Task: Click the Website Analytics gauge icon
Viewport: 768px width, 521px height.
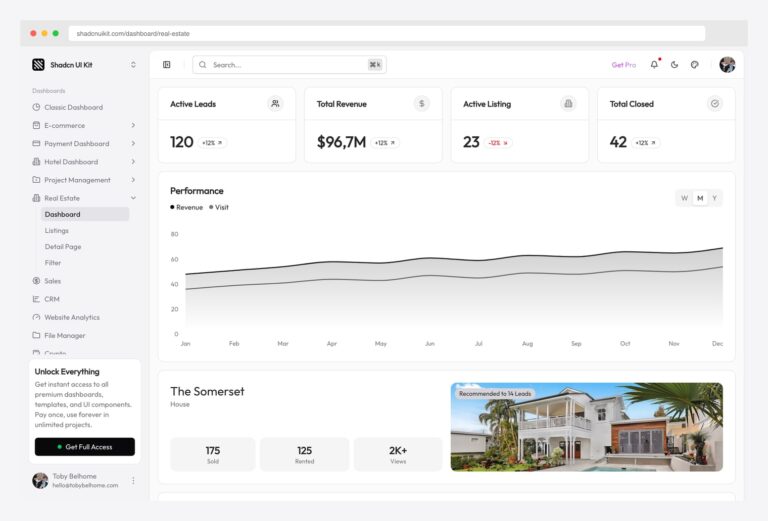Action: coord(36,317)
